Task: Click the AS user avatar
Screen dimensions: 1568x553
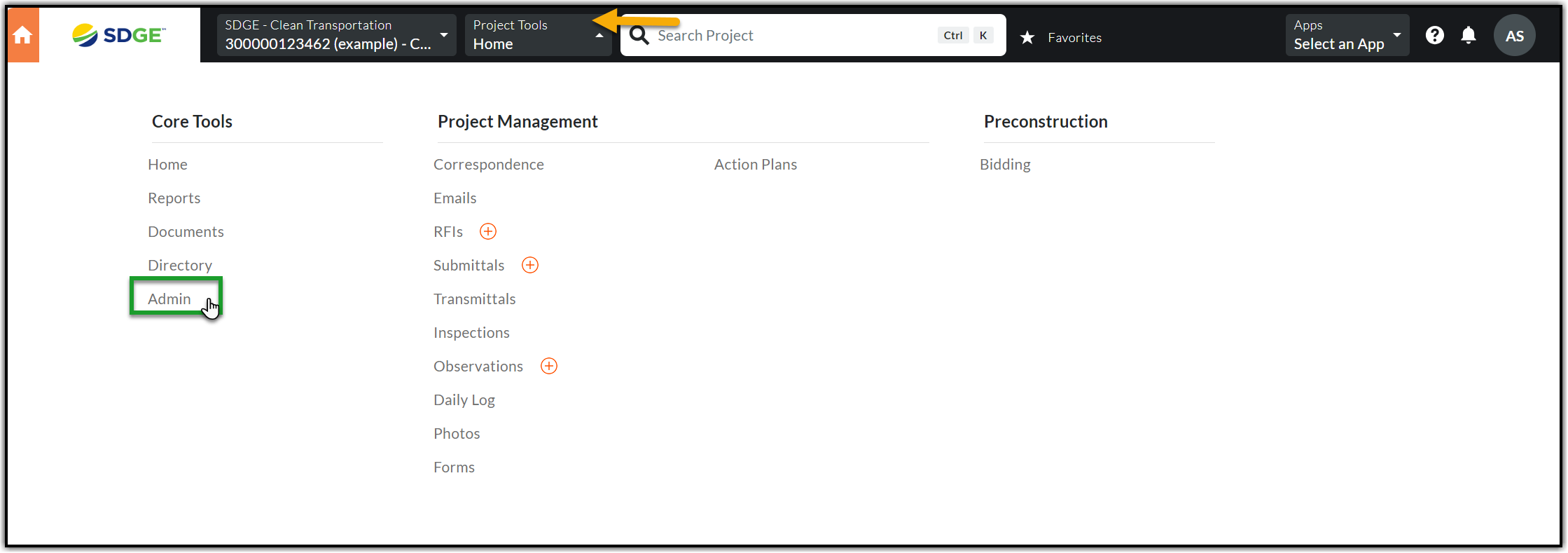Action: tap(1514, 36)
